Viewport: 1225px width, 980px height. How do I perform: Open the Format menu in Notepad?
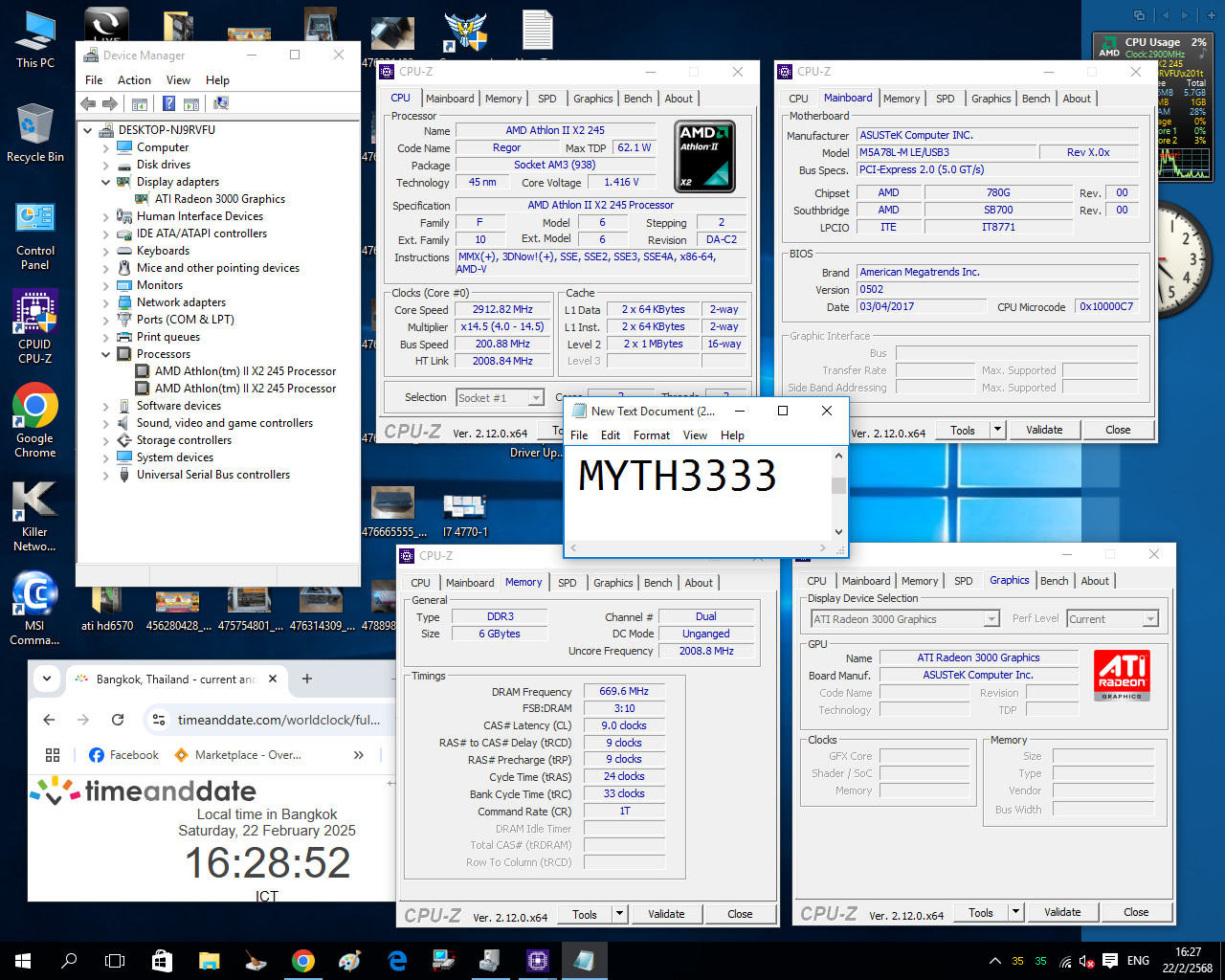(x=652, y=435)
